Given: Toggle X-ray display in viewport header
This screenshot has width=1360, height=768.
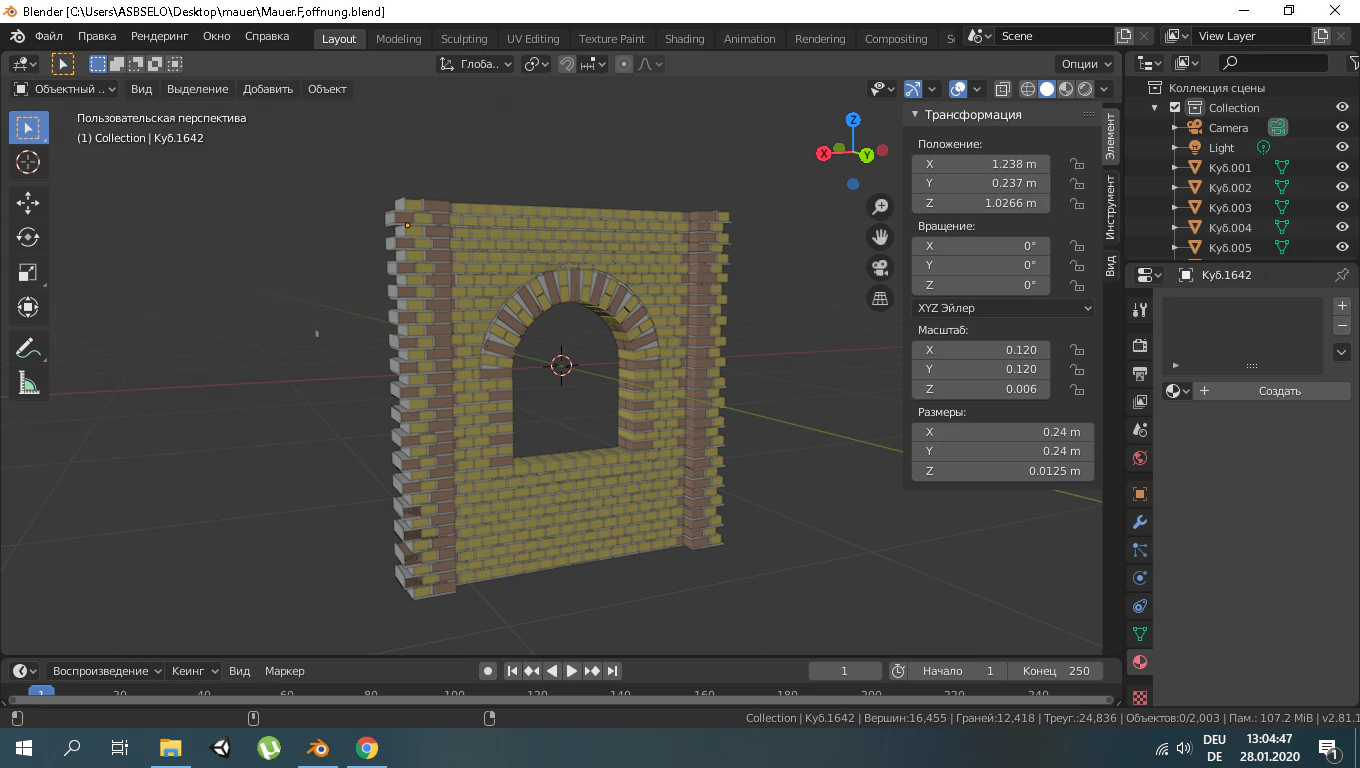Looking at the screenshot, I should pyautogui.click(x=1003, y=89).
